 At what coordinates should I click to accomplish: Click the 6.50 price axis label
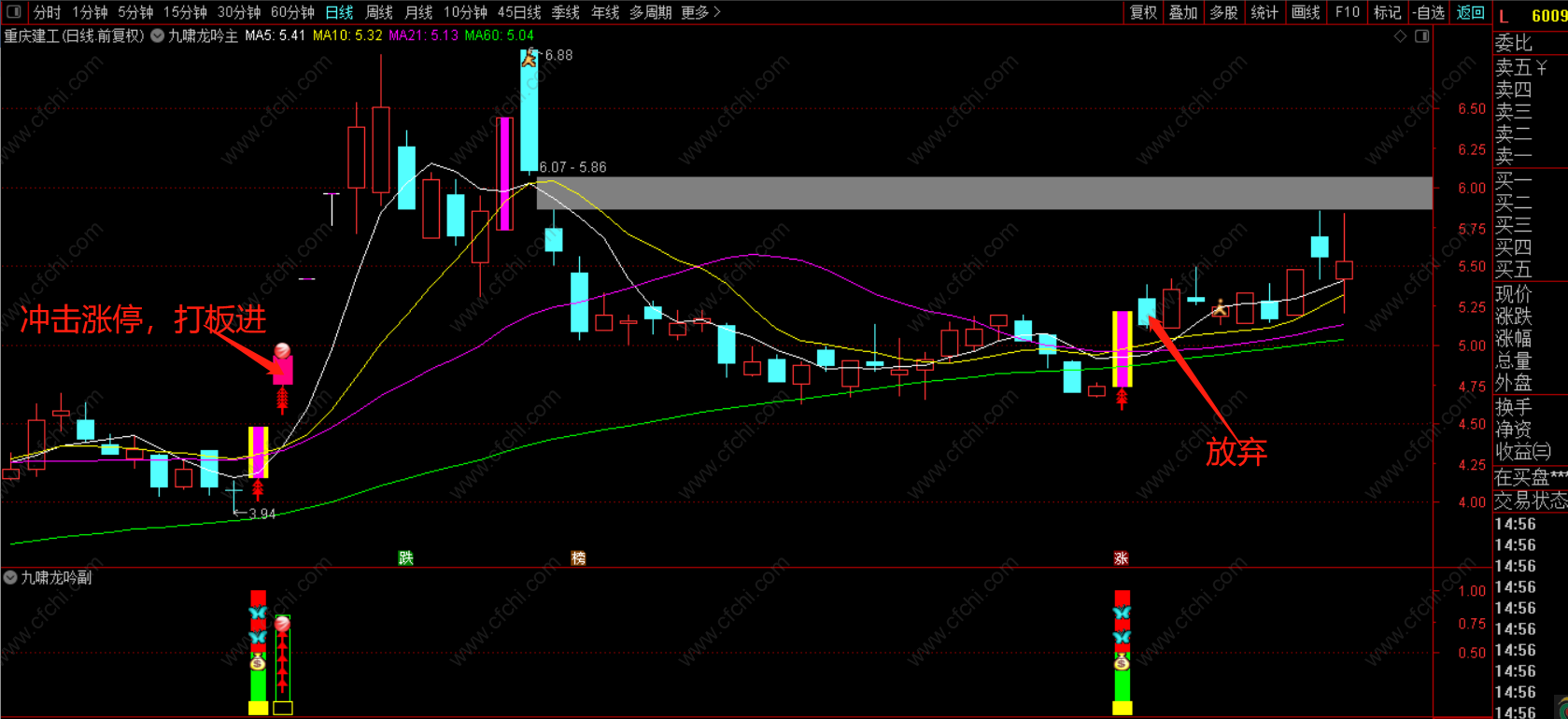[1472, 108]
